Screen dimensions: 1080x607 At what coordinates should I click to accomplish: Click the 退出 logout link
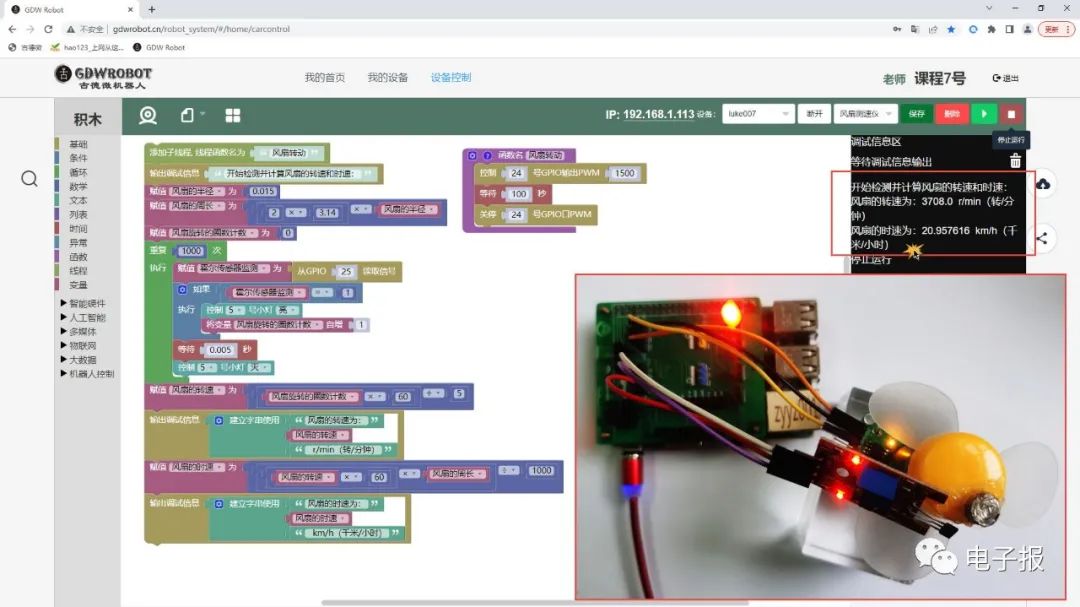point(1006,78)
